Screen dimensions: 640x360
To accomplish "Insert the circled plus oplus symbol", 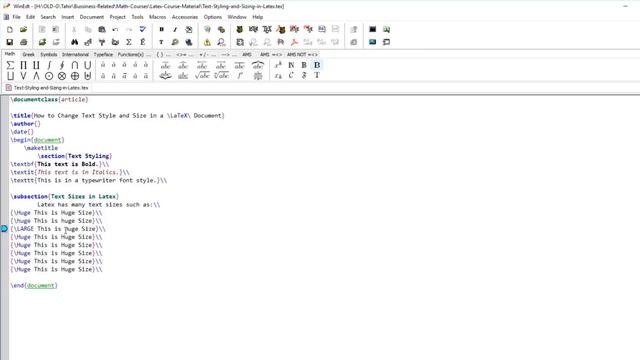I will coord(75,76).
